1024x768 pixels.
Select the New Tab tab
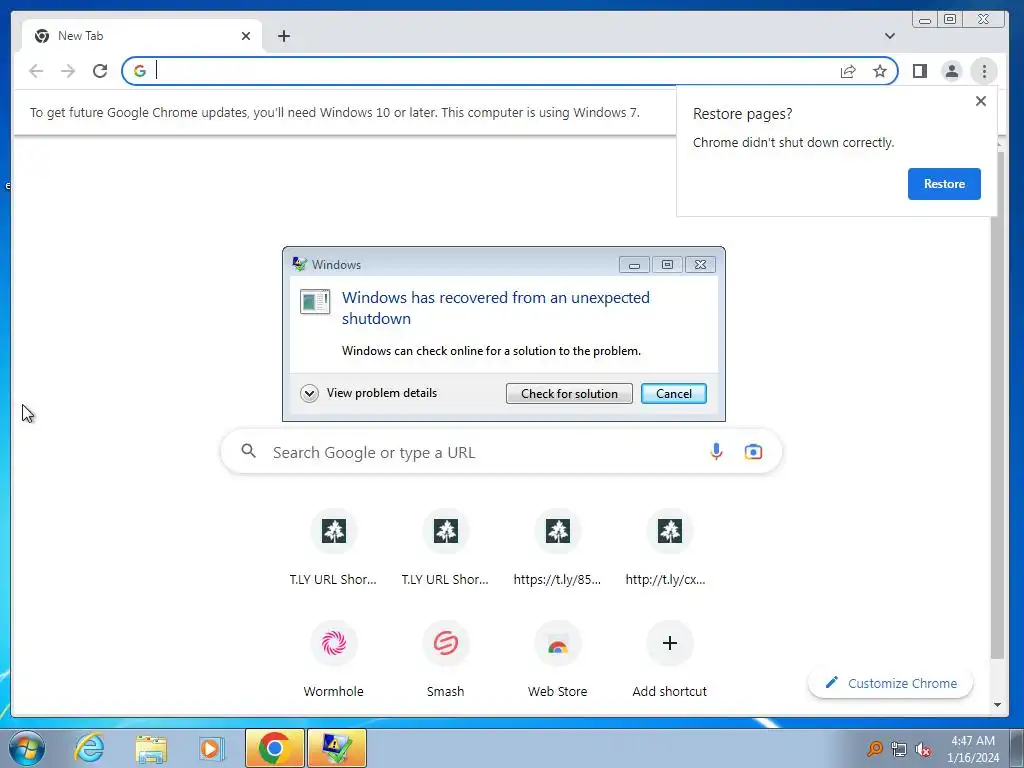pyautogui.click(x=142, y=36)
